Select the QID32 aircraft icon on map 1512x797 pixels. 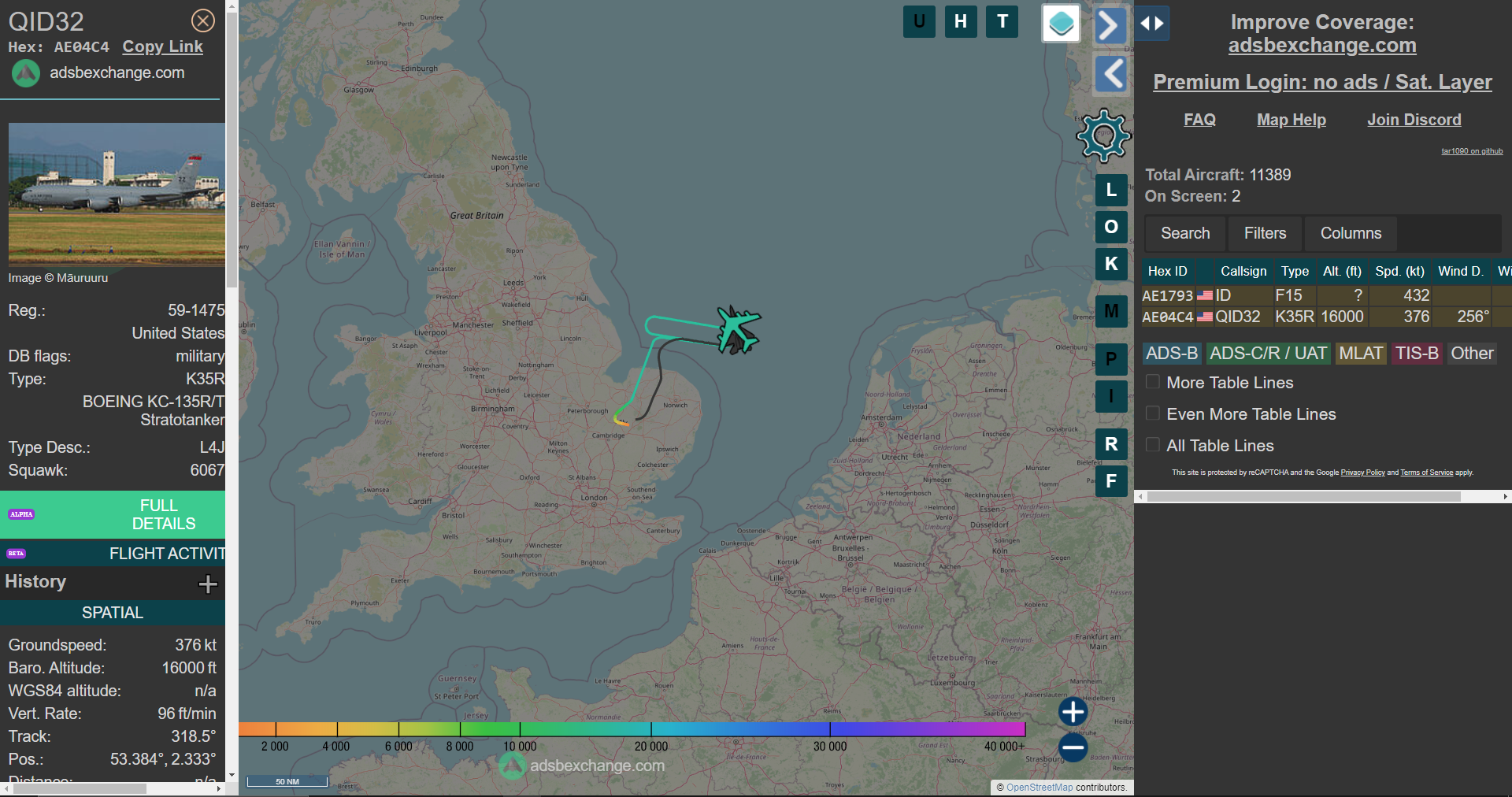pos(739,329)
